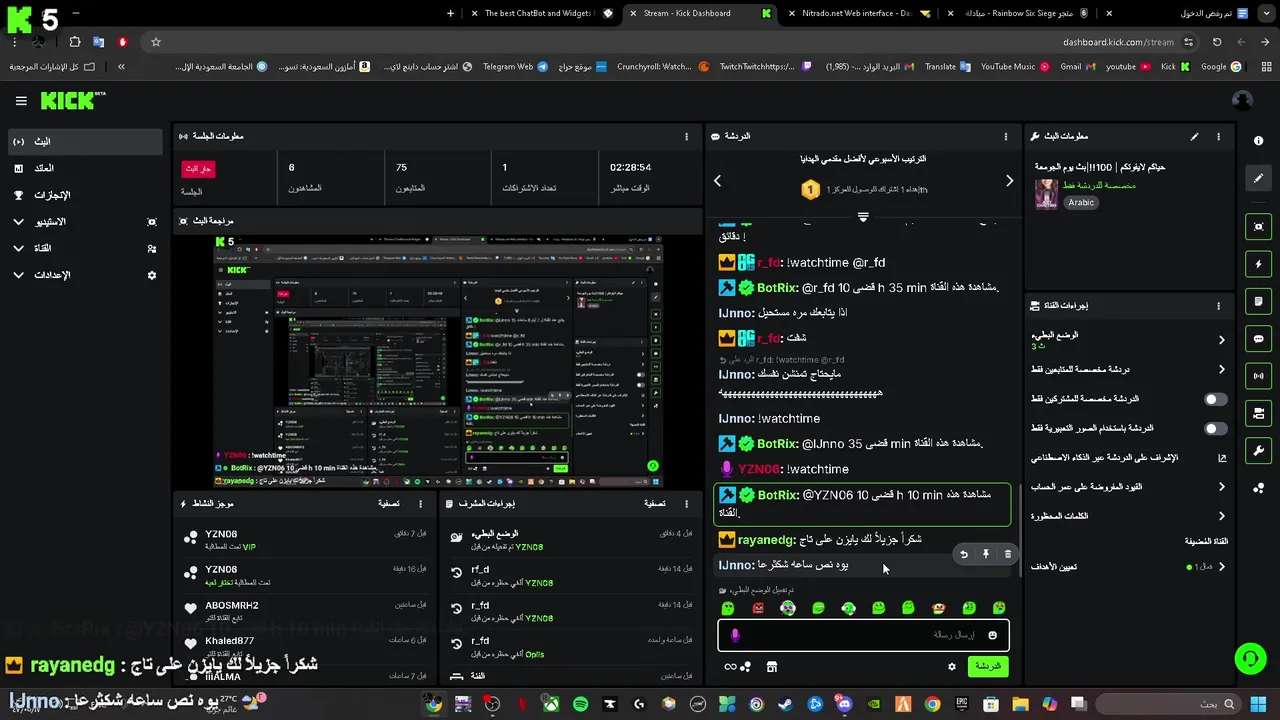Open chat settings gear icon
Image resolution: width=1280 pixels, height=720 pixels.
point(952,666)
